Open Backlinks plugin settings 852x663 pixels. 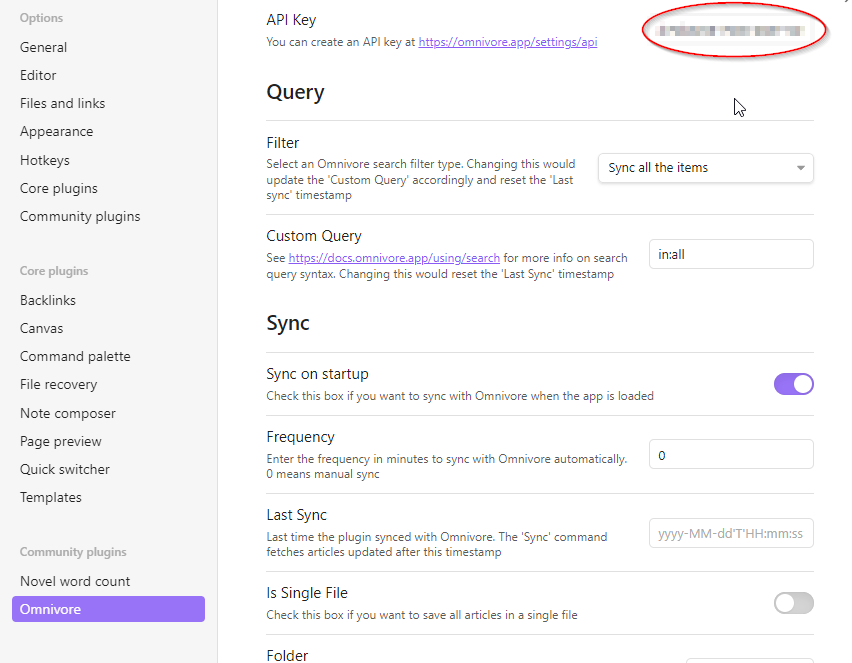click(x=48, y=300)
